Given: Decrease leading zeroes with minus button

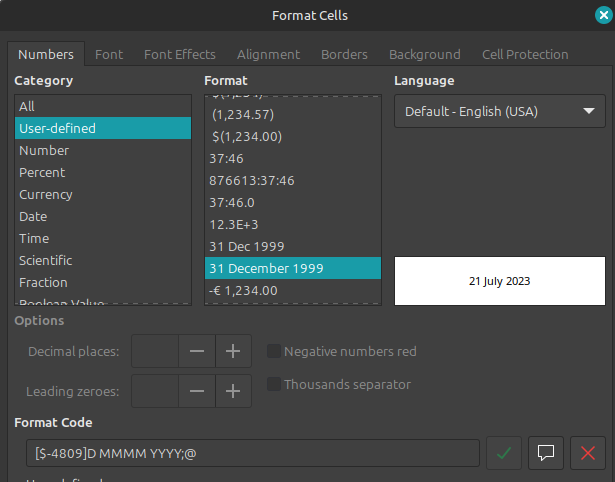Looking at the screenshot, I should point(197,390).
